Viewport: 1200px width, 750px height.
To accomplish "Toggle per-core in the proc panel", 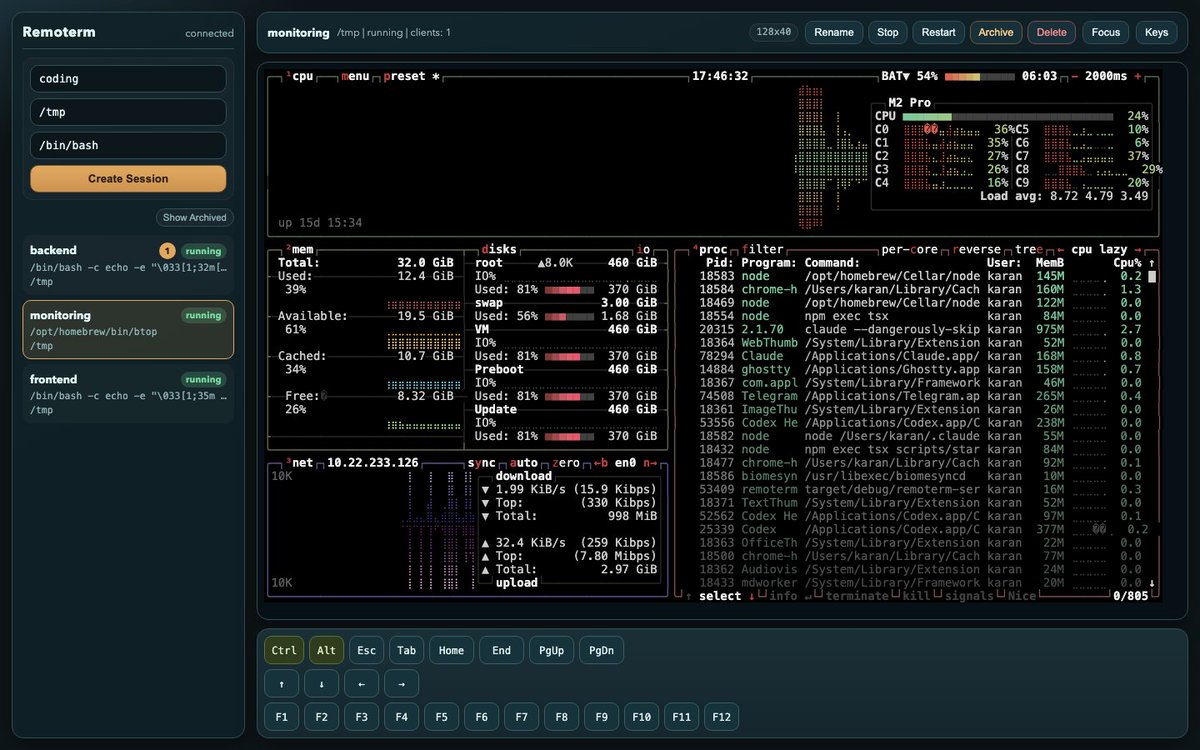I will click(x=909, y=249).
